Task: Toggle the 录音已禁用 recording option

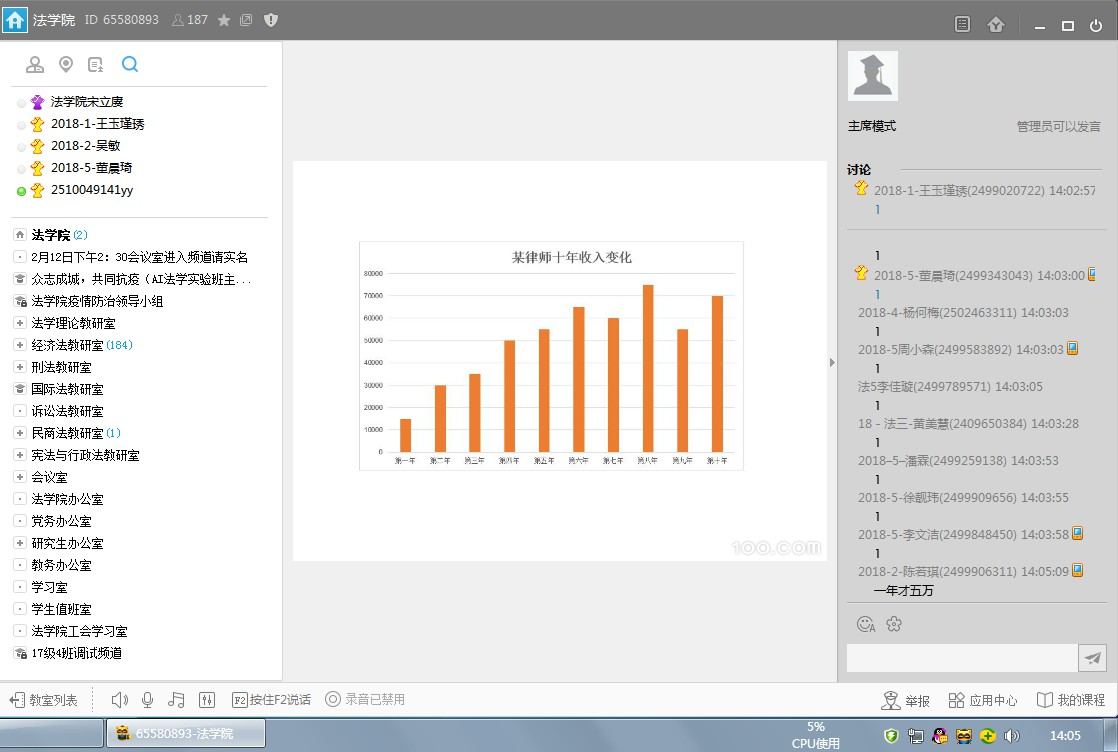Action: pyautogui.click(x=365, y=700)
